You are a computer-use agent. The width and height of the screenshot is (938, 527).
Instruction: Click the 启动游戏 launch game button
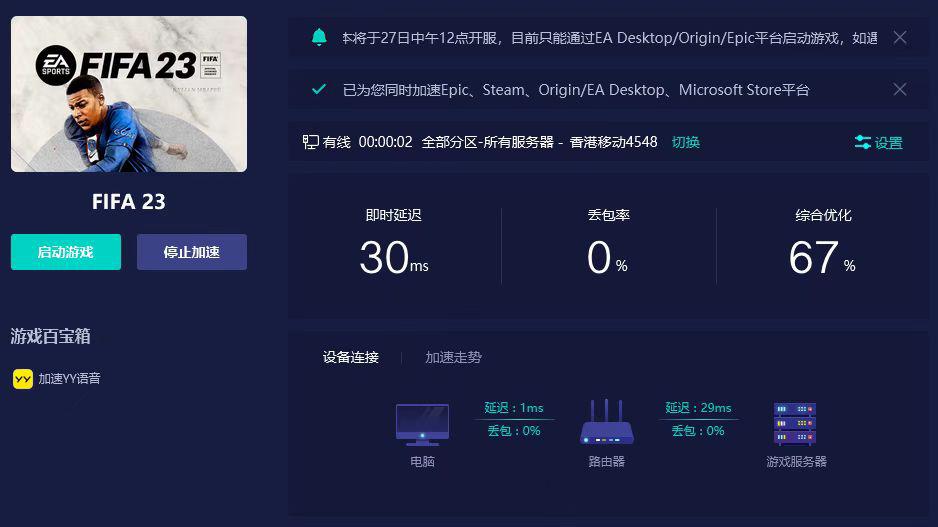pos(66,252)
